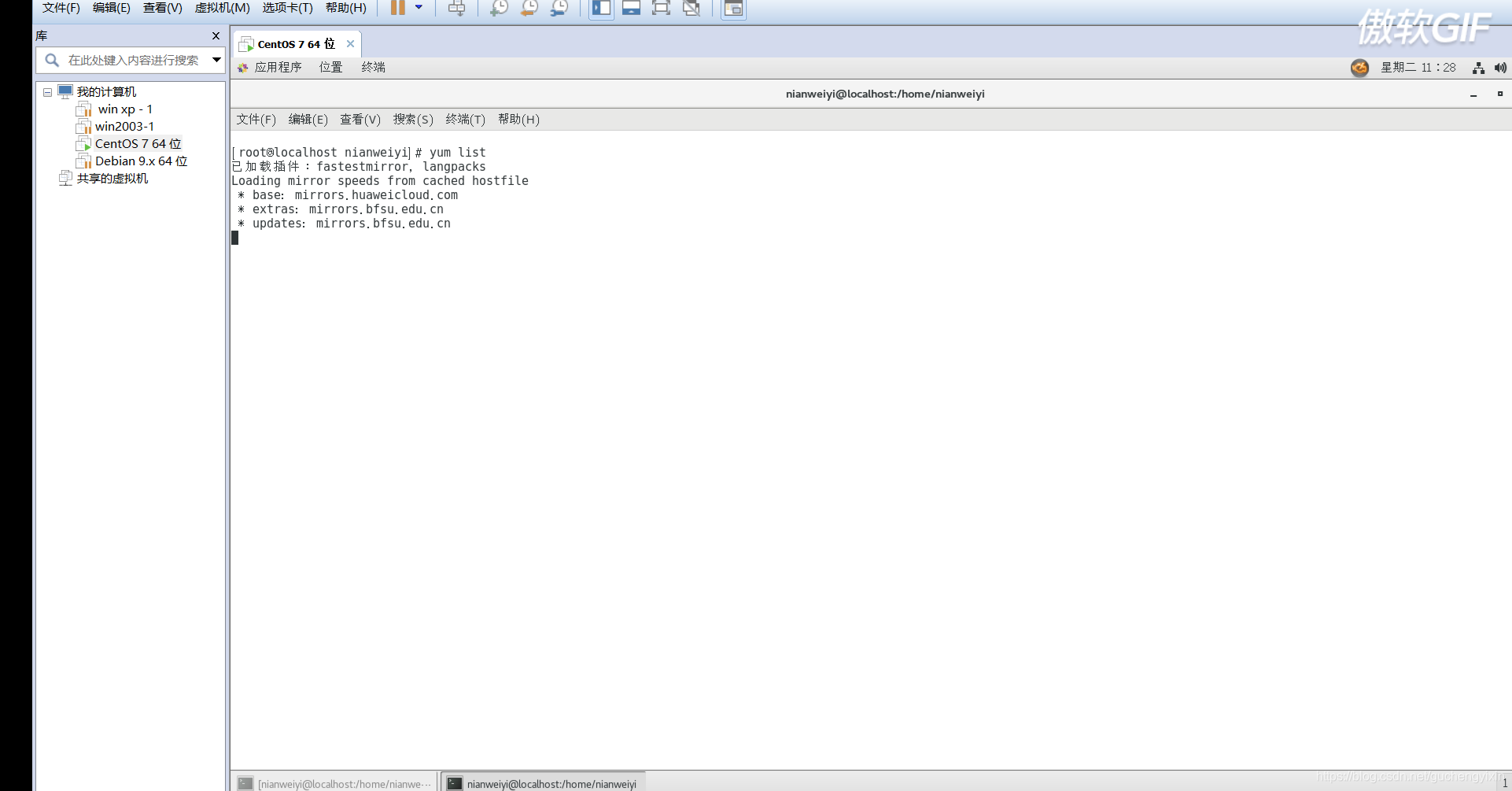
Task: Open the snapshot manager
Action: click(559, 8)
